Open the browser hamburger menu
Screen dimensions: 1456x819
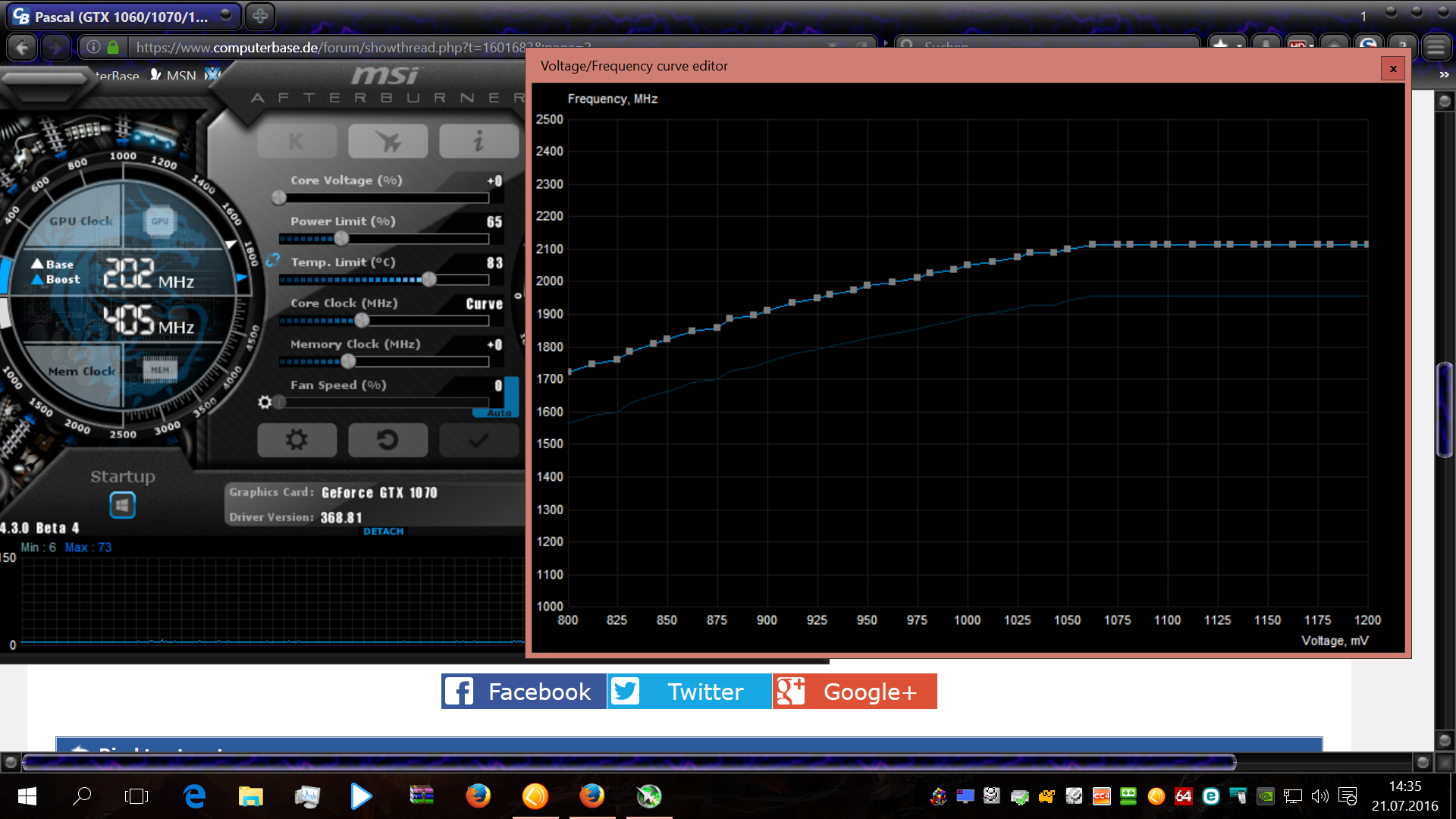1436,47
